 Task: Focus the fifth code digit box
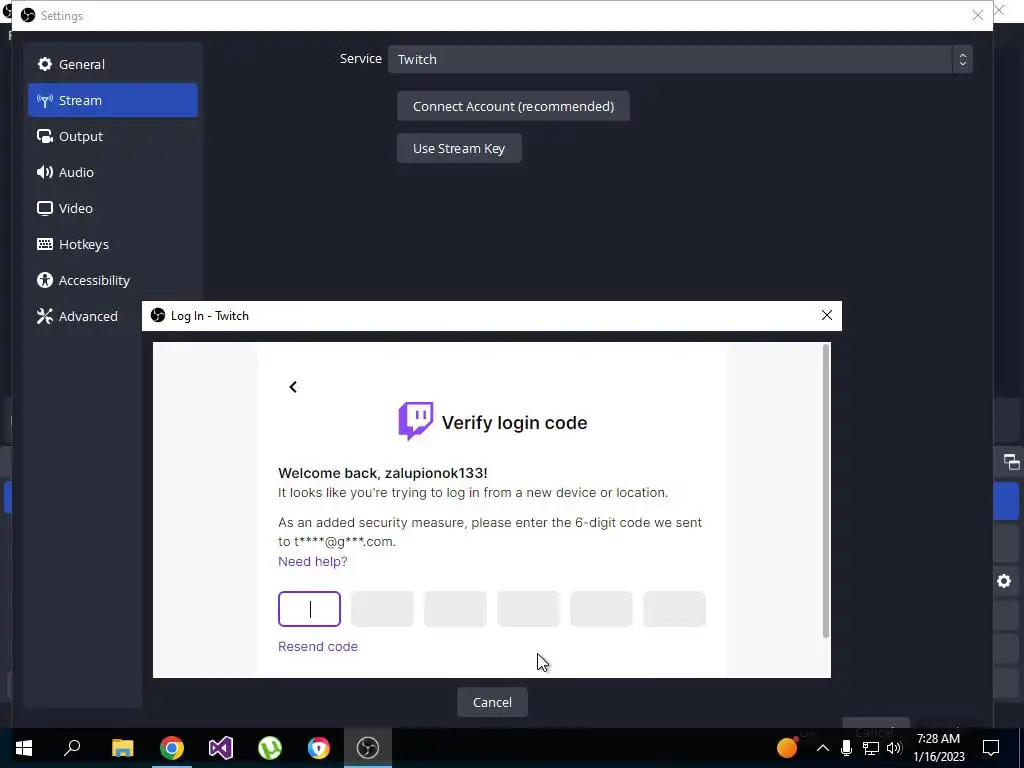point(601,609)
